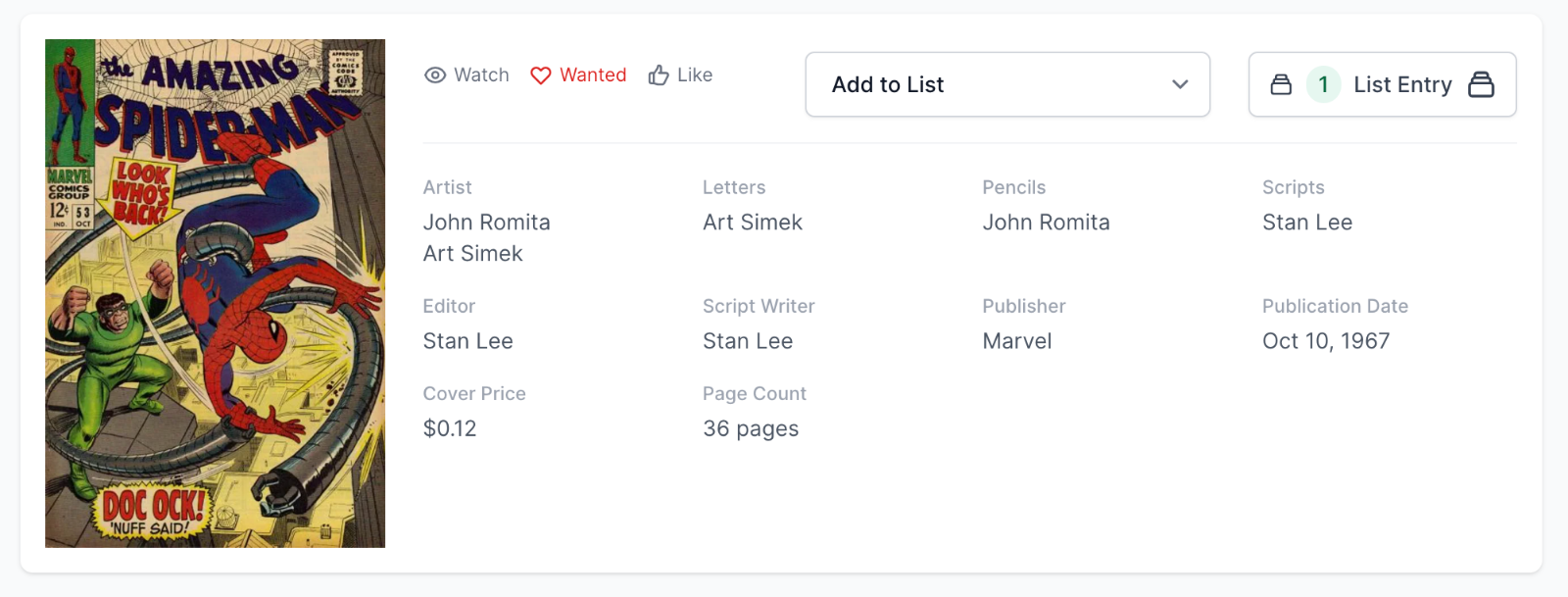Open the Amazing Spider-Man cover image
The width and height of the screenshot is (1568, 597).
click(215, 293)
